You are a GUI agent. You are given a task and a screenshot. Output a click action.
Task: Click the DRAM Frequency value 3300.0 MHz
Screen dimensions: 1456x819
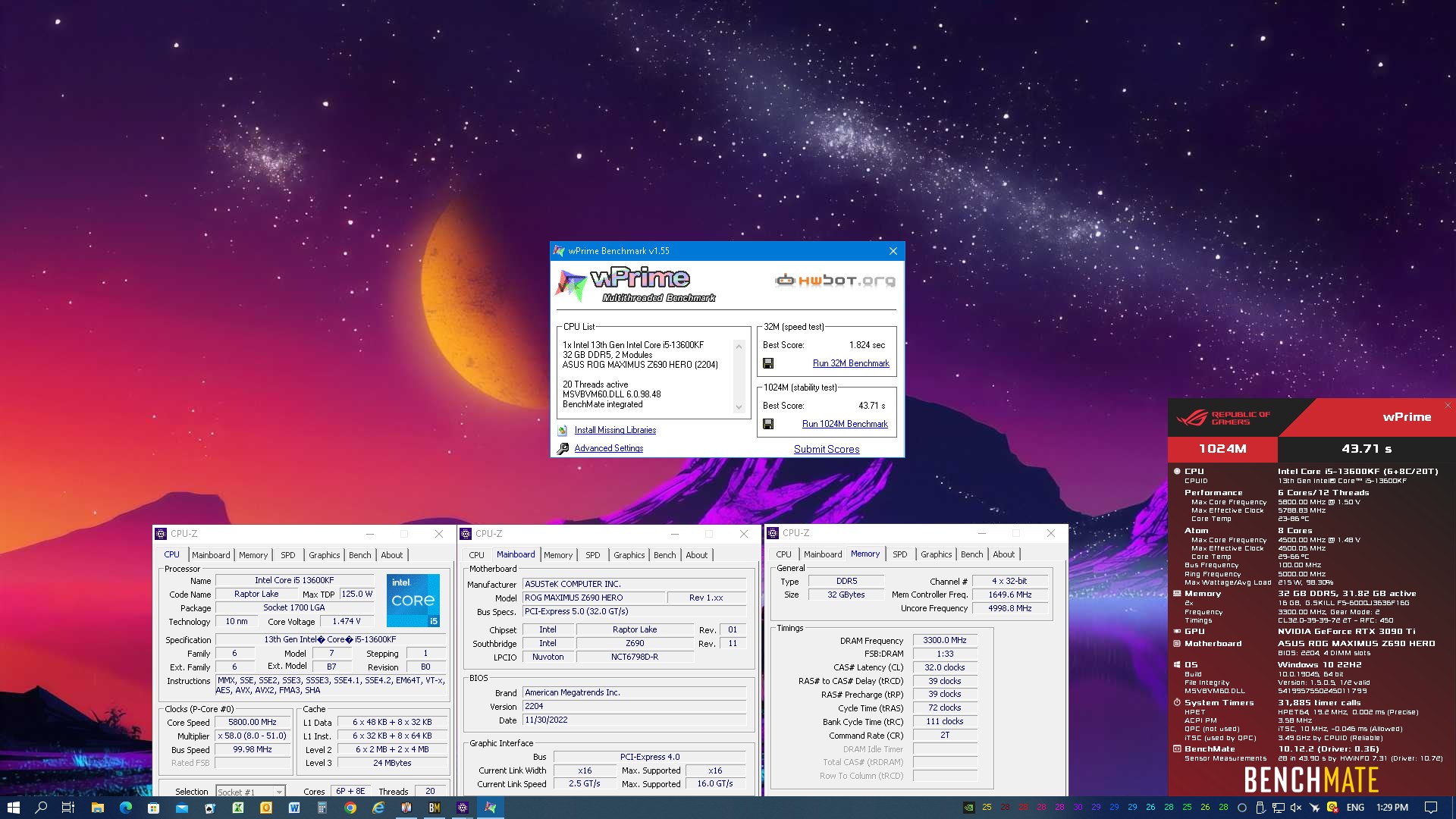[x=945, y=640]
